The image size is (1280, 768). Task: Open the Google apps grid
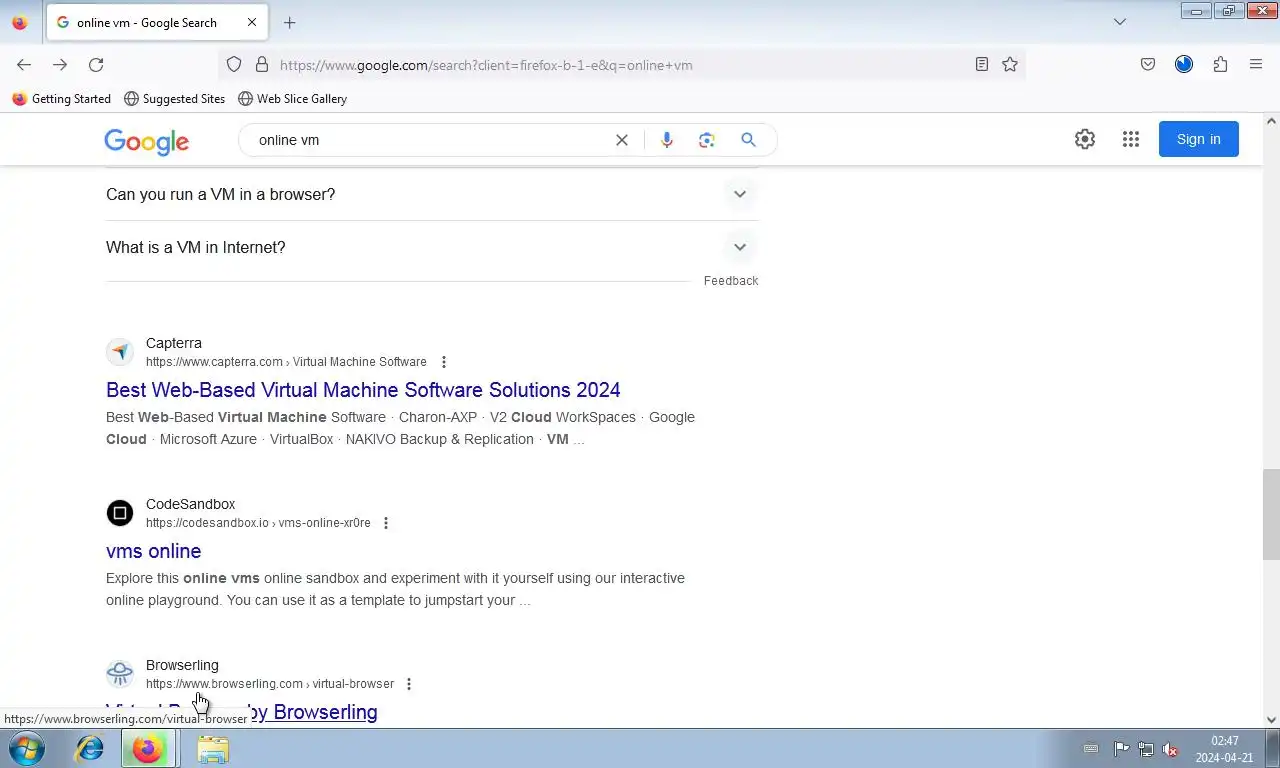pyautogui.click(x=1131, y=139)
